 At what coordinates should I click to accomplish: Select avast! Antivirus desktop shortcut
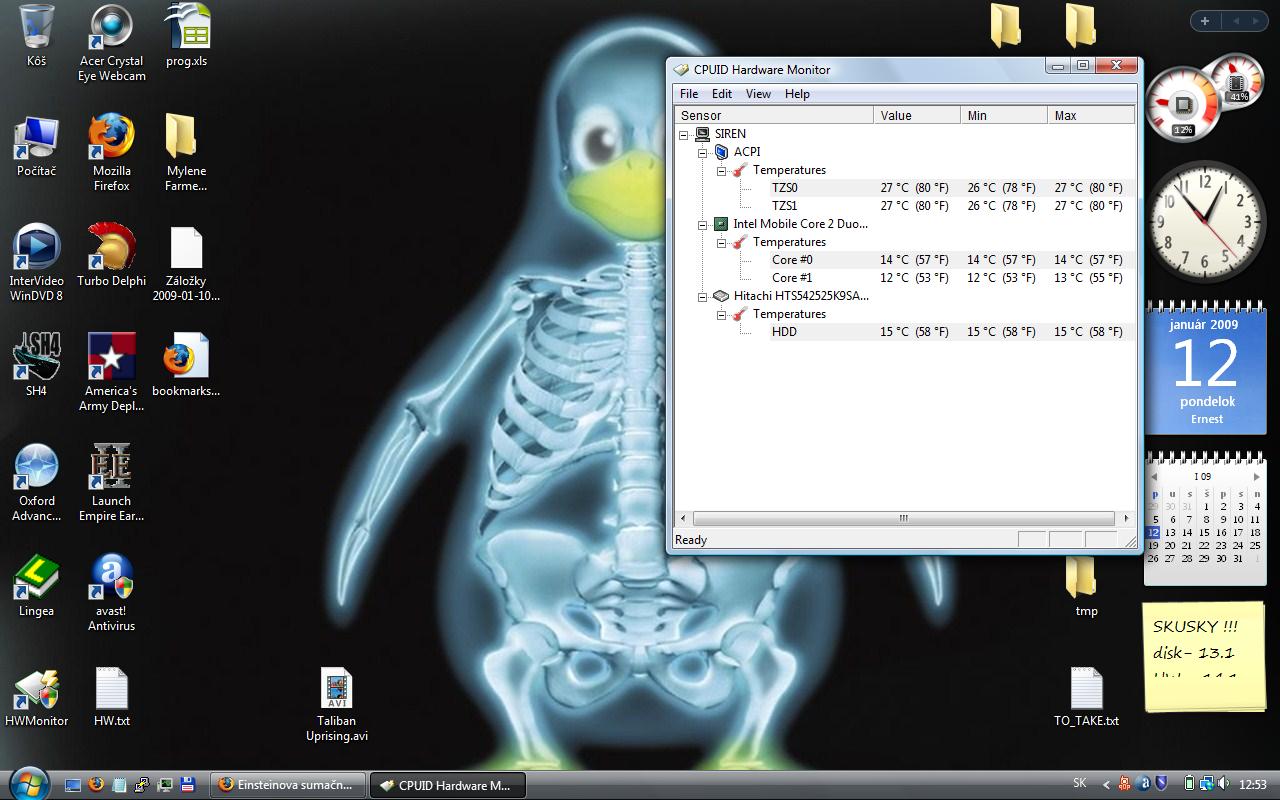tap(112, 593)
